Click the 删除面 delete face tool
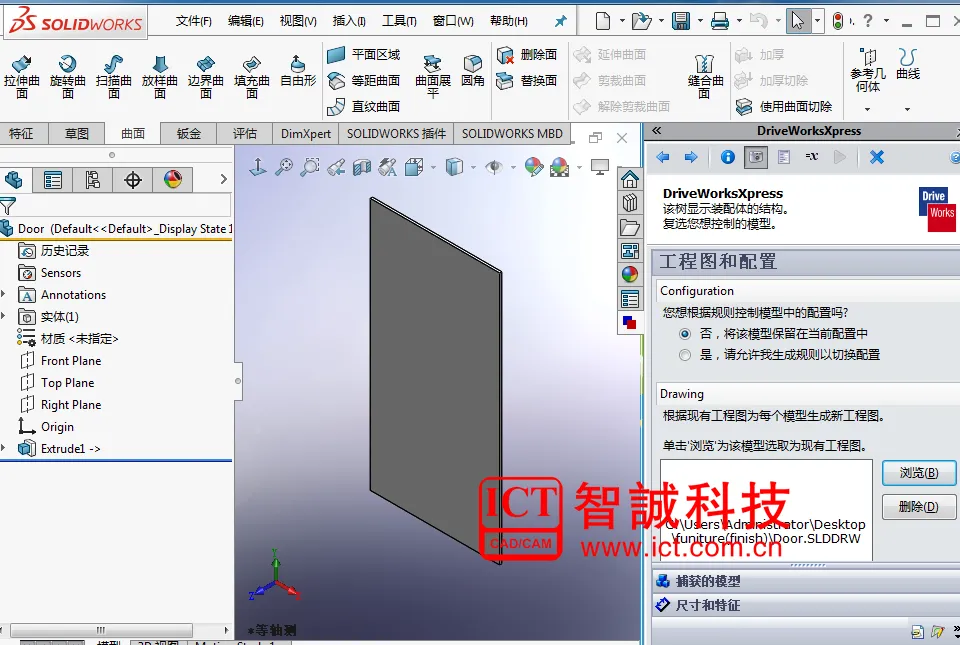Viewport: 960px width, 645px height. 527,54
